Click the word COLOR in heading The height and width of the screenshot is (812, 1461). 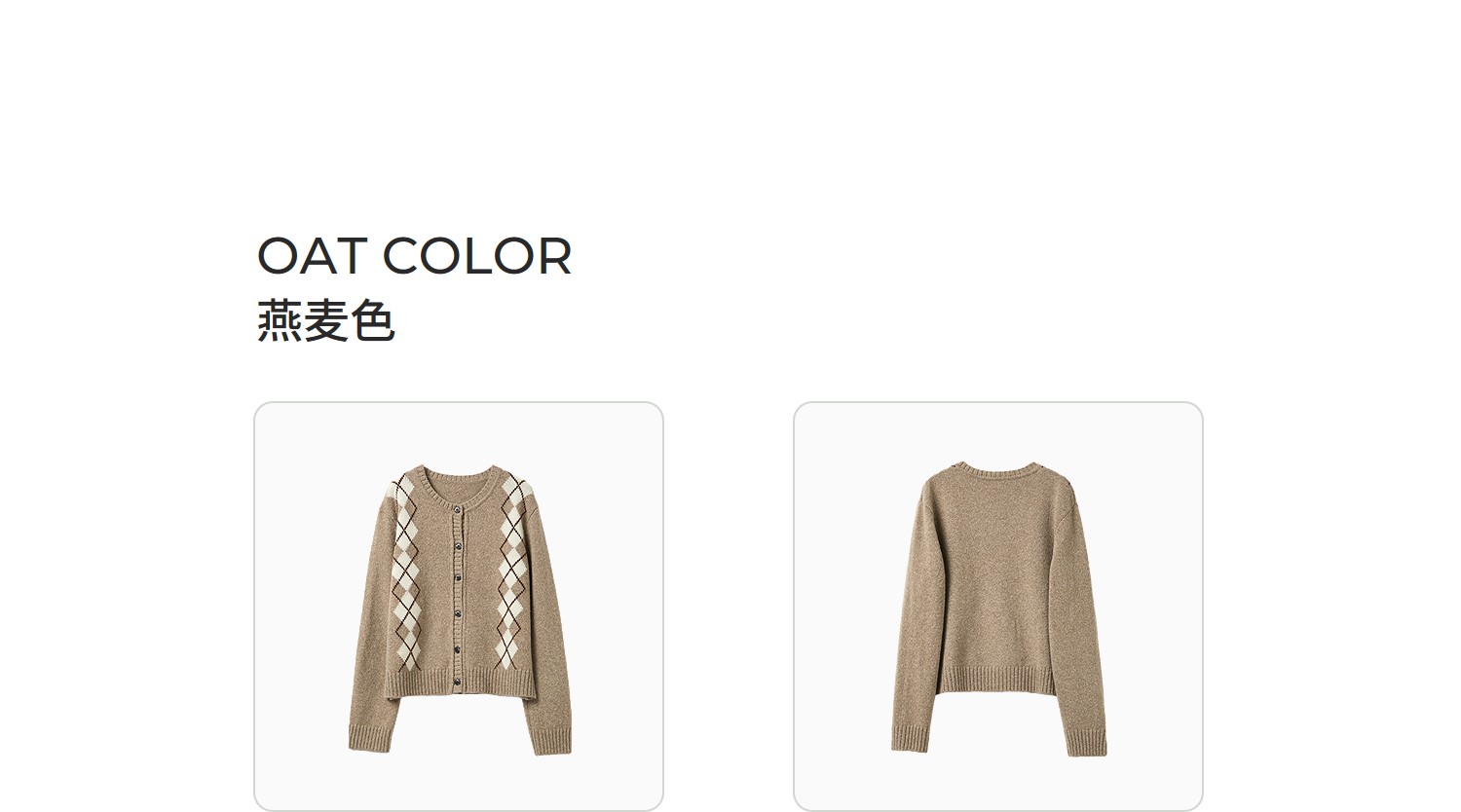477,256
